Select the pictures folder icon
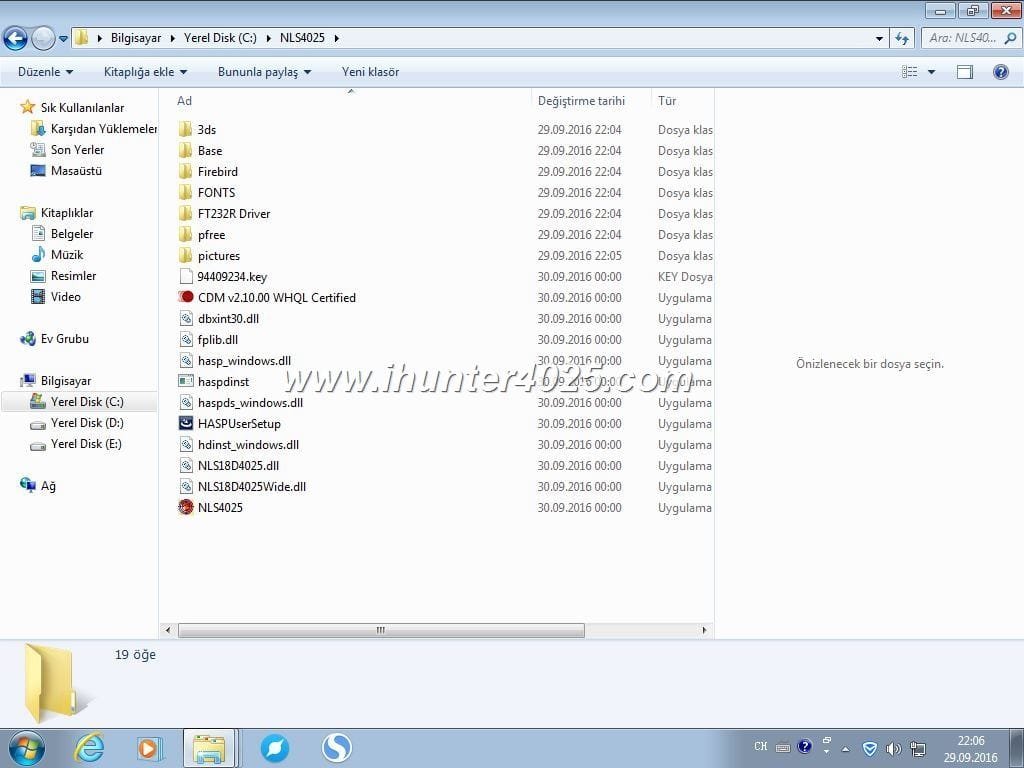The width and height of the screenshot is (1024, 768). [185, 255]
